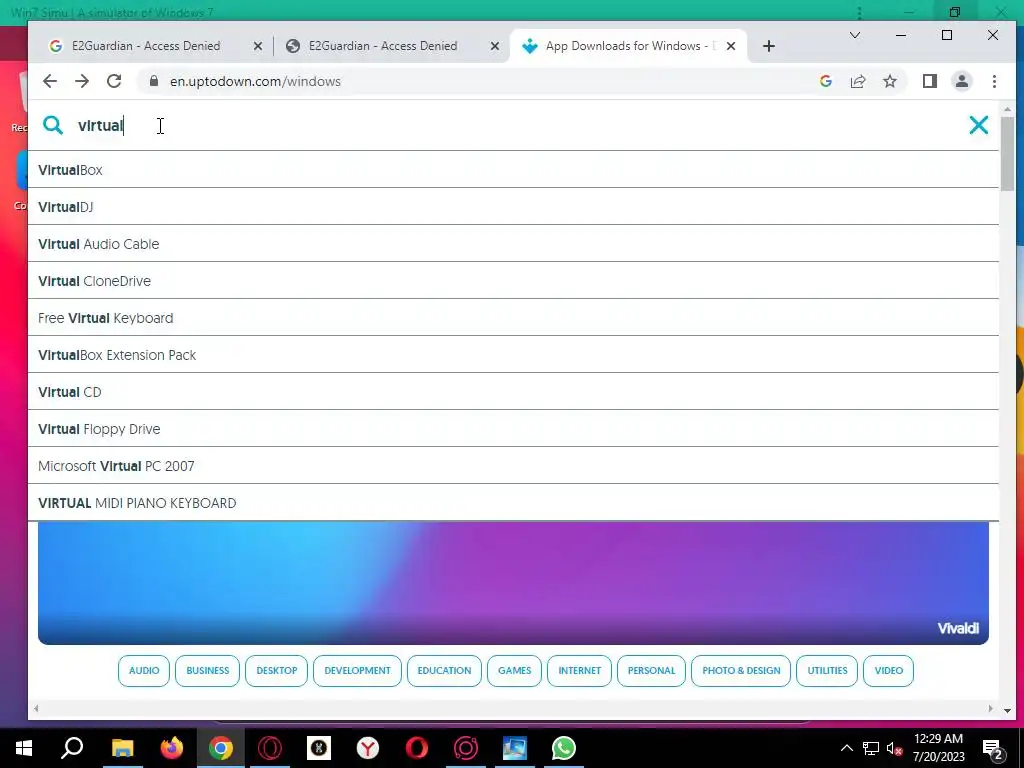Open the network tray icon

[x=871, y=748]
